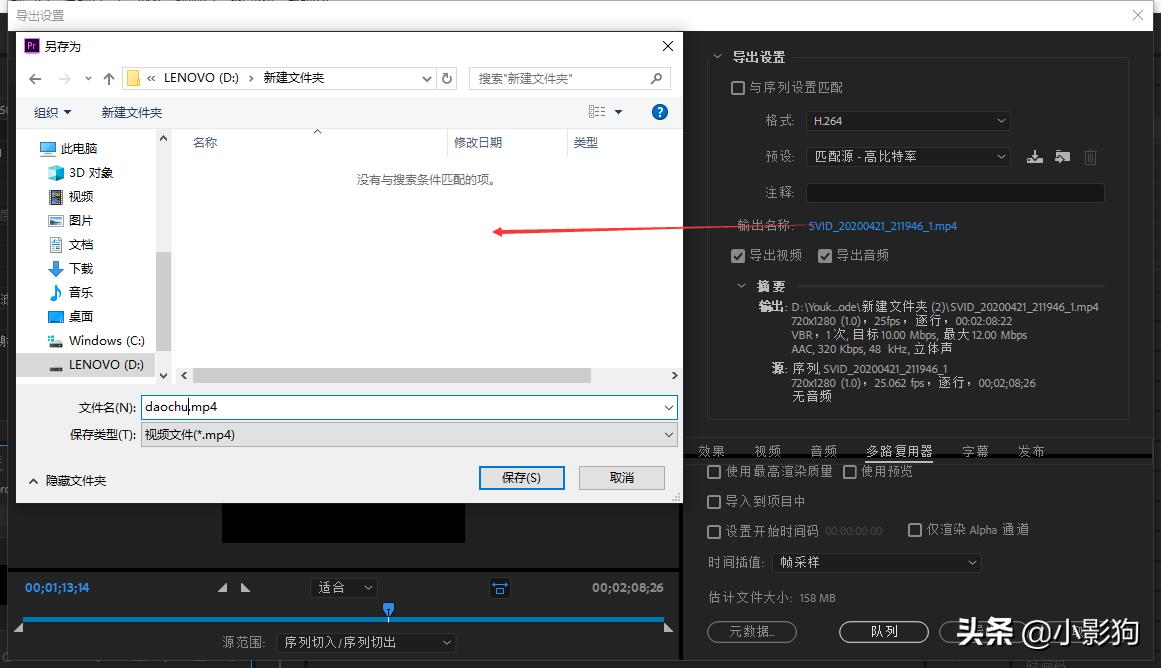The width and height of the screenshot is (1161, 668).
Task: Open 格式 H.264 dropdown
Action: click(909, 121)
